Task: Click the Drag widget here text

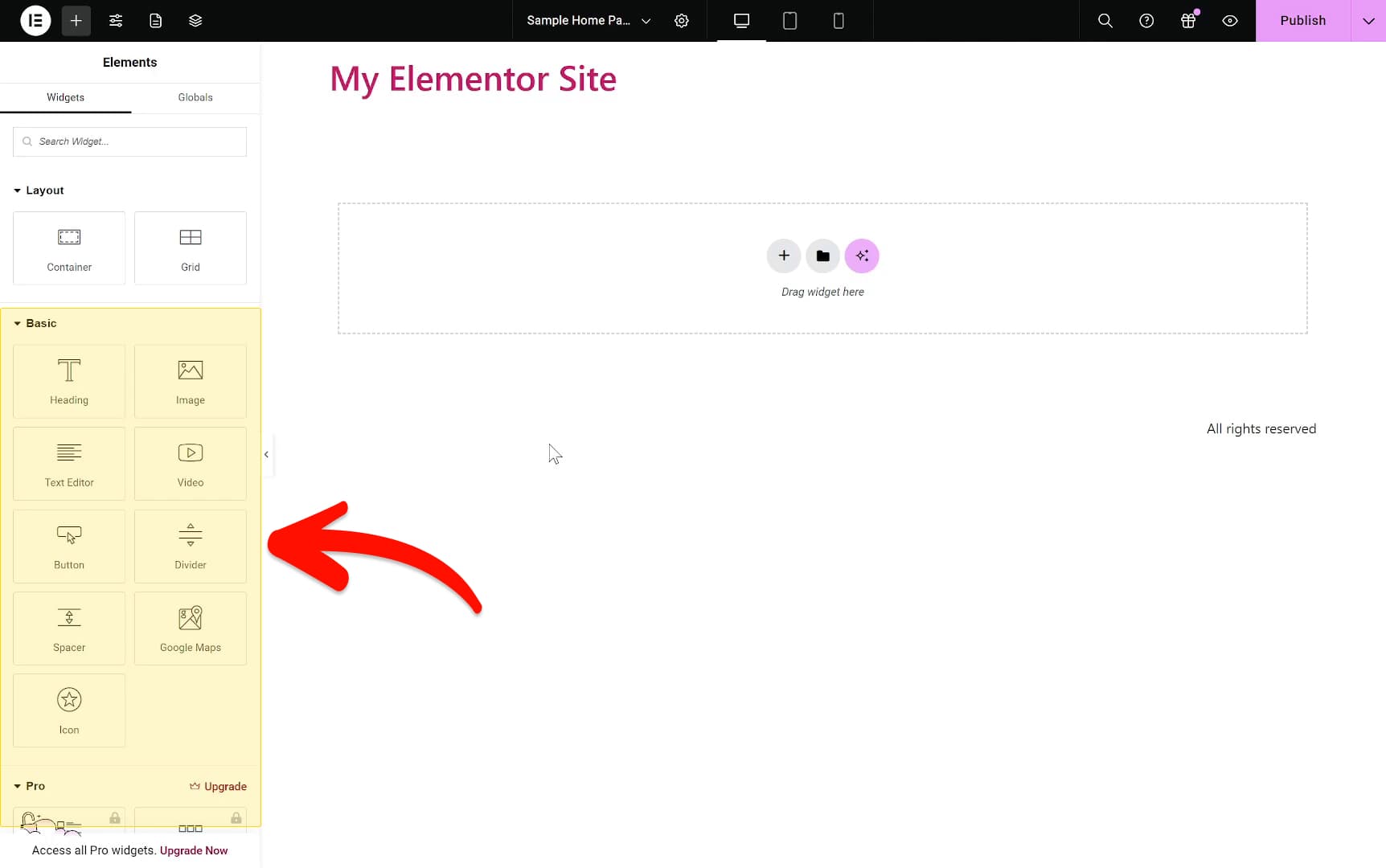Action: (822, 292)
